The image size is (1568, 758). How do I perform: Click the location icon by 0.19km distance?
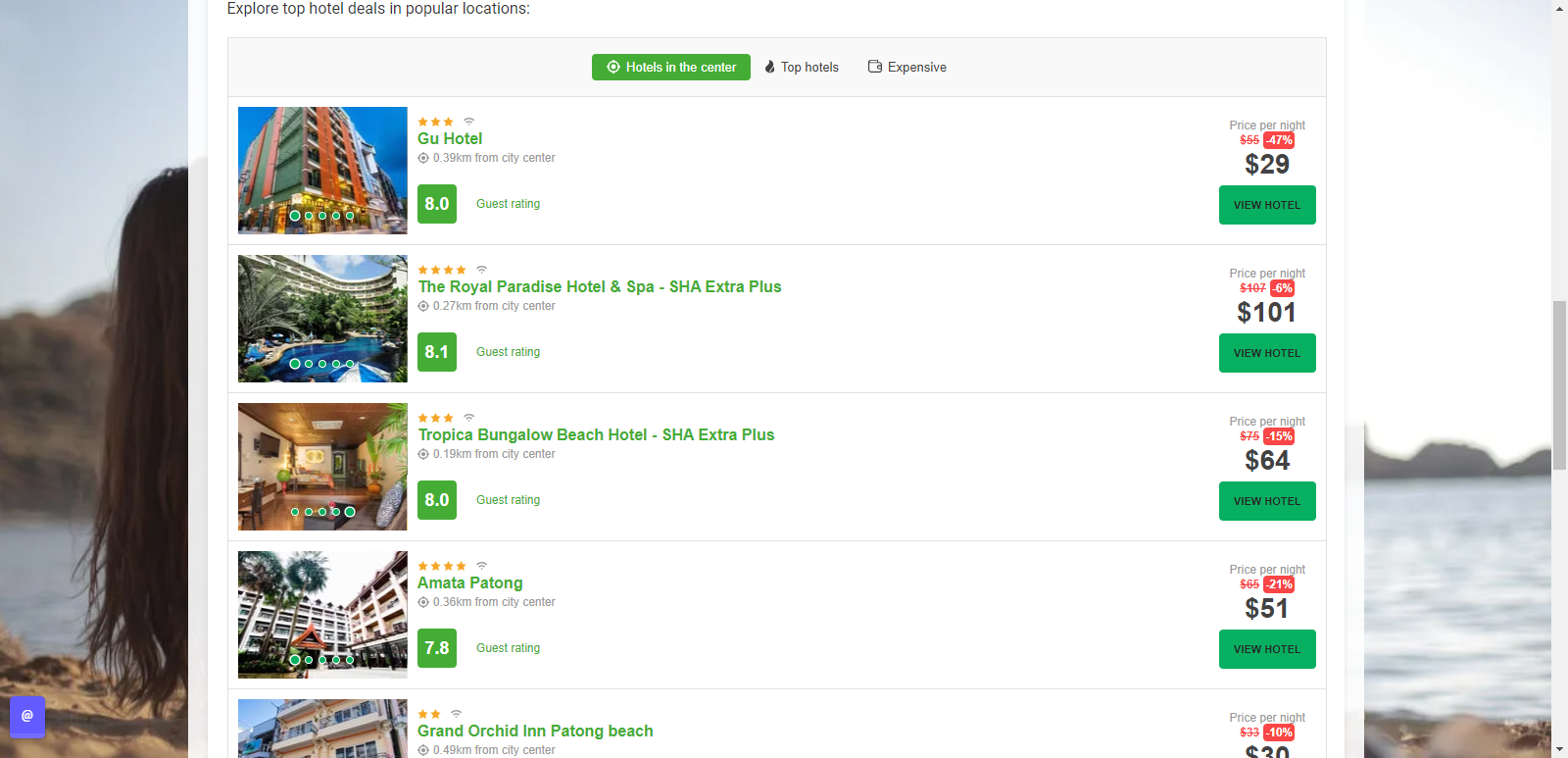click(423, 454)
